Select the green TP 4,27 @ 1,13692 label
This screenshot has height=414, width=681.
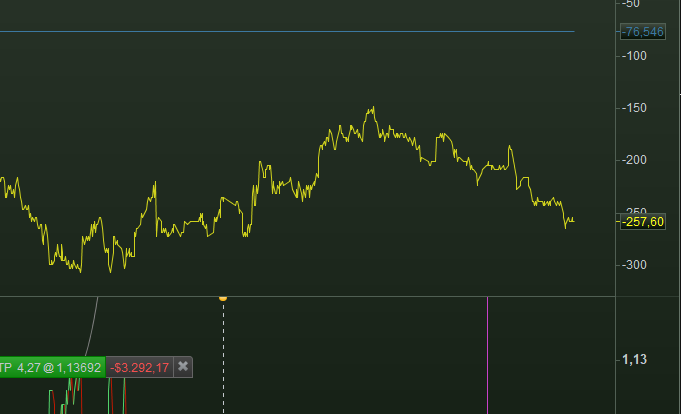[x=52, y=368]
